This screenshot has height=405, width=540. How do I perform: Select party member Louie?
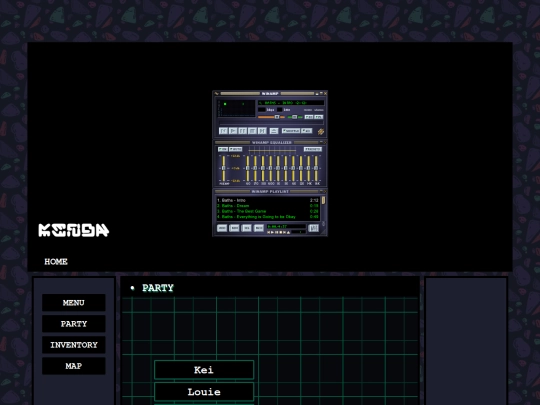pyautogui.click(x=204, y=392)
